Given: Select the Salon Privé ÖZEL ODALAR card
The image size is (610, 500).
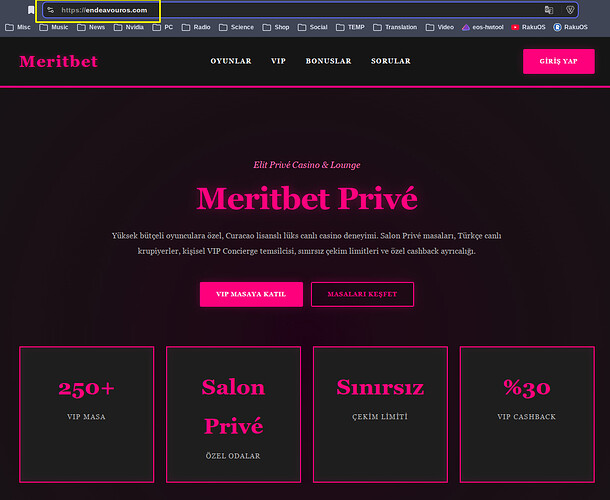Looking at the screenshot, I should point(233,414).
